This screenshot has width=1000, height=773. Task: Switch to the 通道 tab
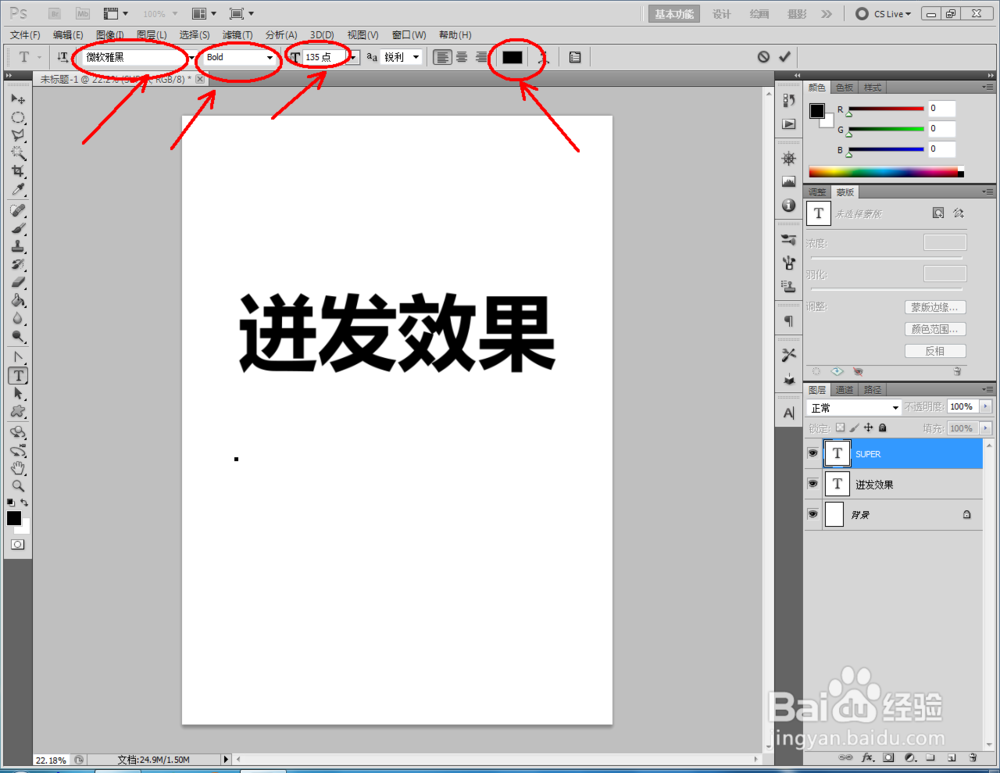[844, 390]
